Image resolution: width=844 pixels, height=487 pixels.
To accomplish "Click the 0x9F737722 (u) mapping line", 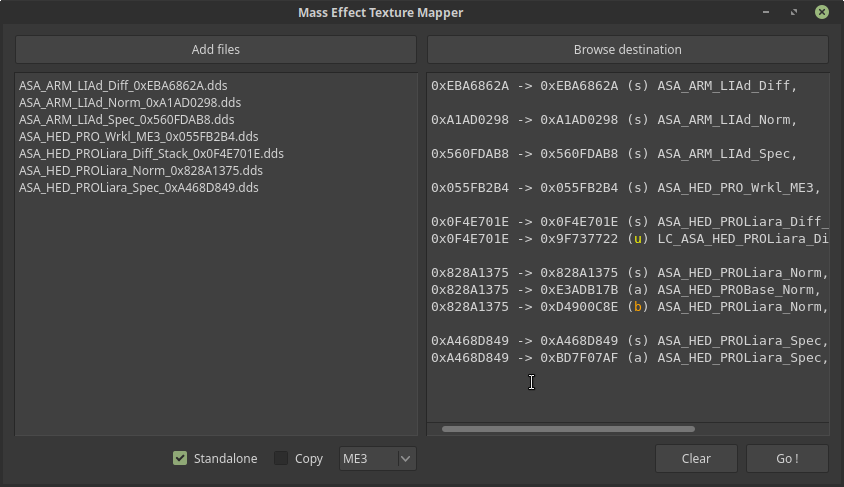I will pyautogui.click(x=630, y=239).
